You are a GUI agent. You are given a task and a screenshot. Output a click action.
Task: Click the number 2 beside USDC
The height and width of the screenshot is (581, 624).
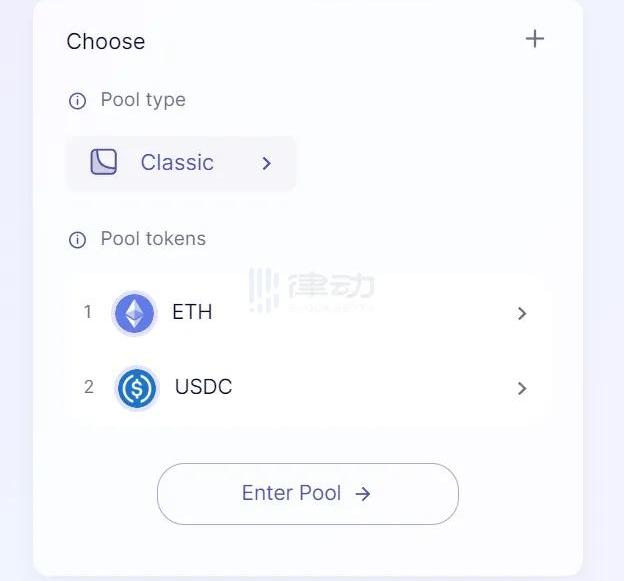tap(89, 387)
